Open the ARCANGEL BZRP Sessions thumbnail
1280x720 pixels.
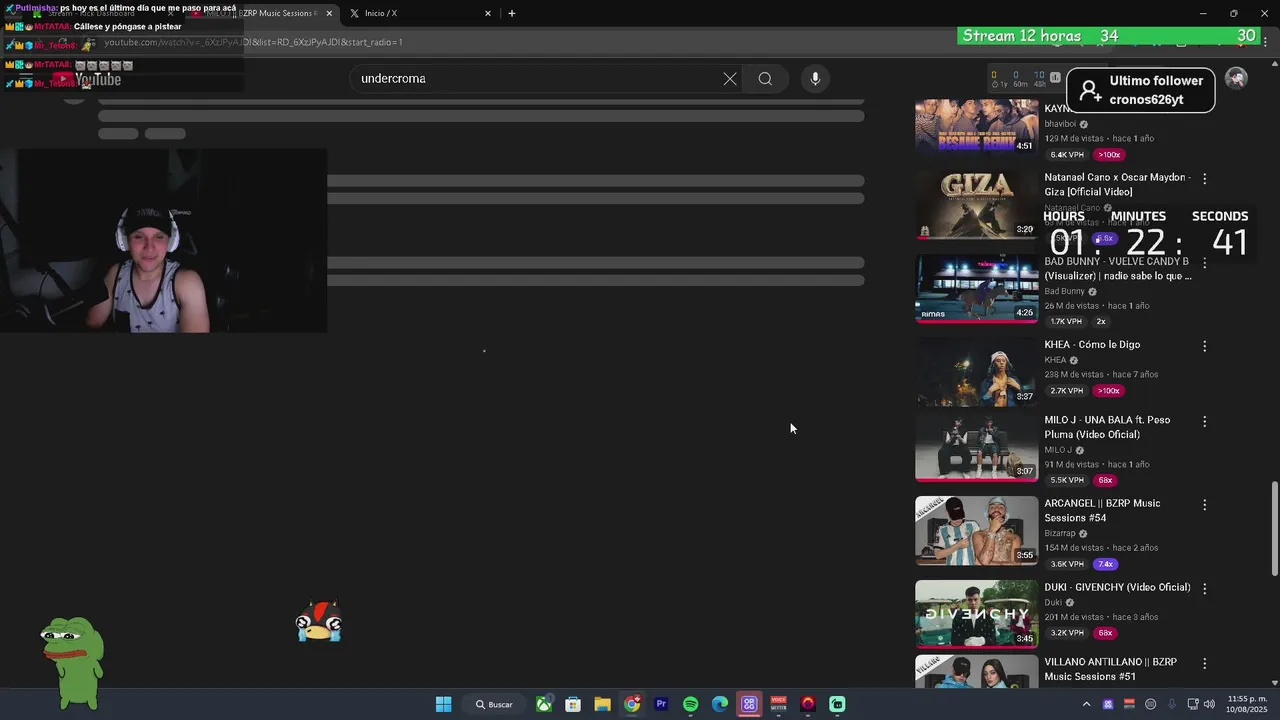977,530
